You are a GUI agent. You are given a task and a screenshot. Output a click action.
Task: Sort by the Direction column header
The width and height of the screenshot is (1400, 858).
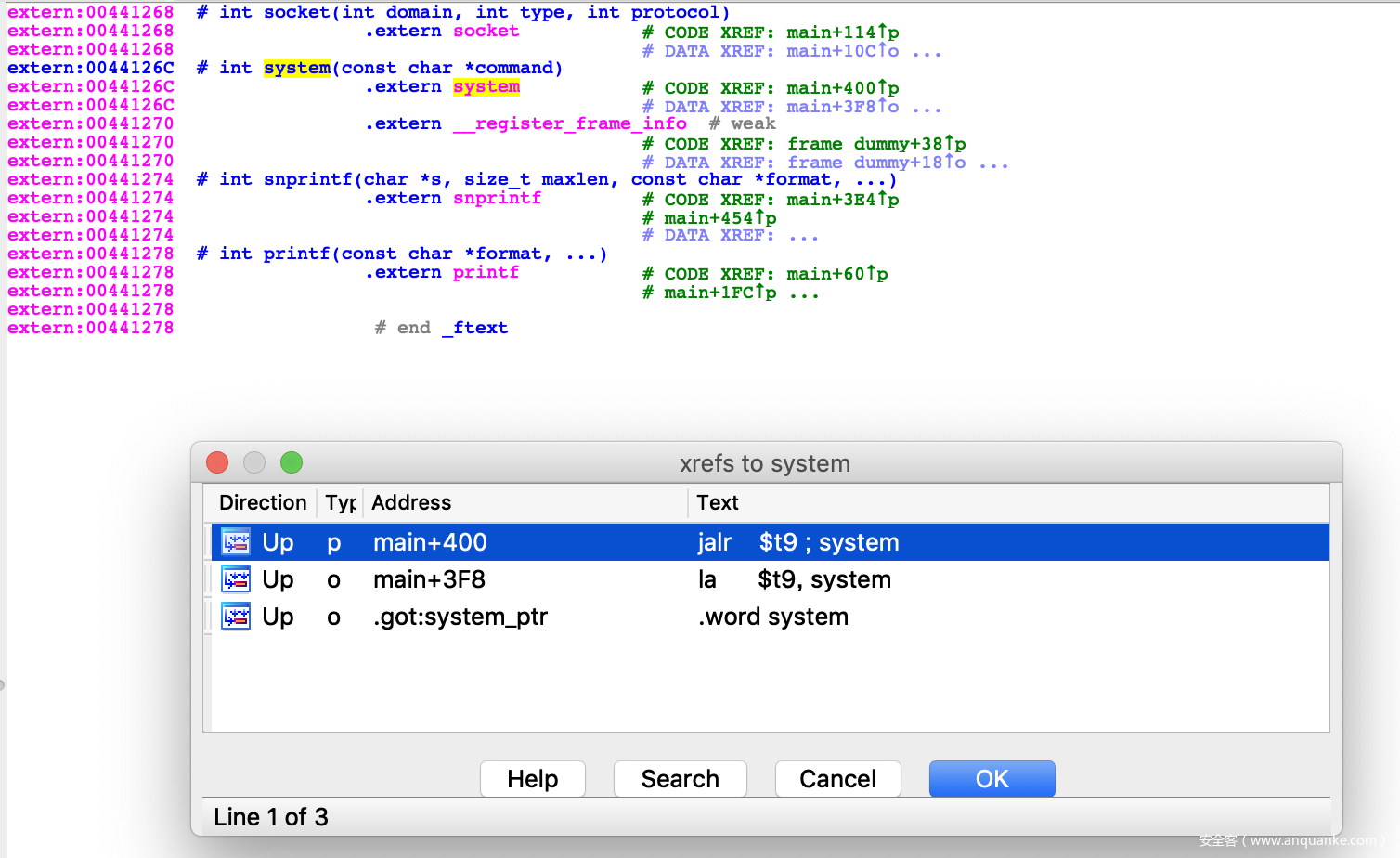(x=262, y=502)
